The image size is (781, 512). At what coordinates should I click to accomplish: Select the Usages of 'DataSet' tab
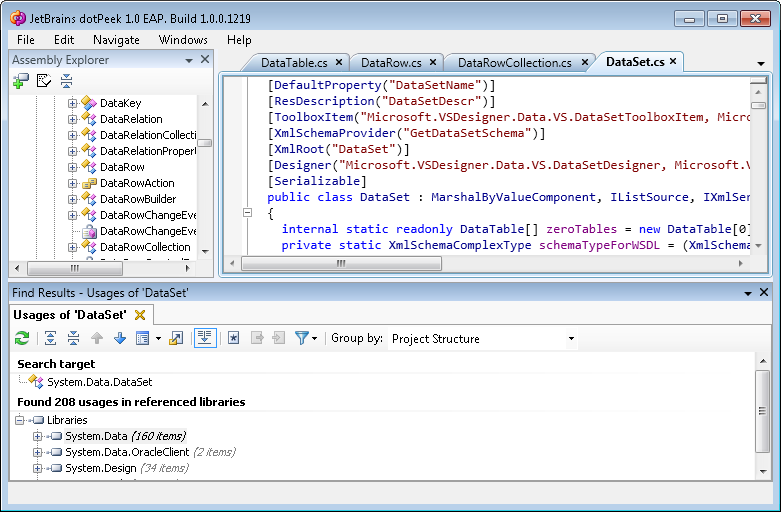[70, 315]
